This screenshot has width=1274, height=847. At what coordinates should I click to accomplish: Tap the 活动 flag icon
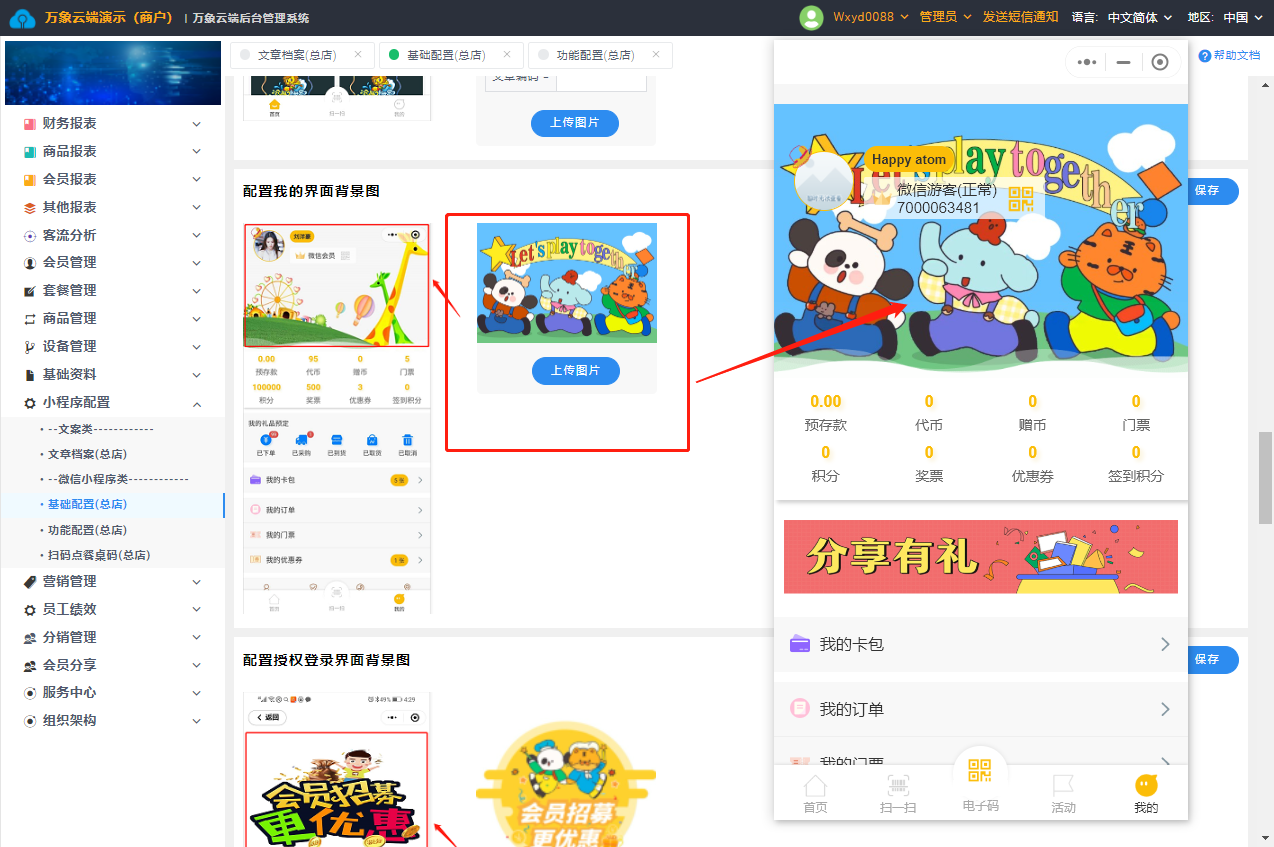(x=1063, y=787)
